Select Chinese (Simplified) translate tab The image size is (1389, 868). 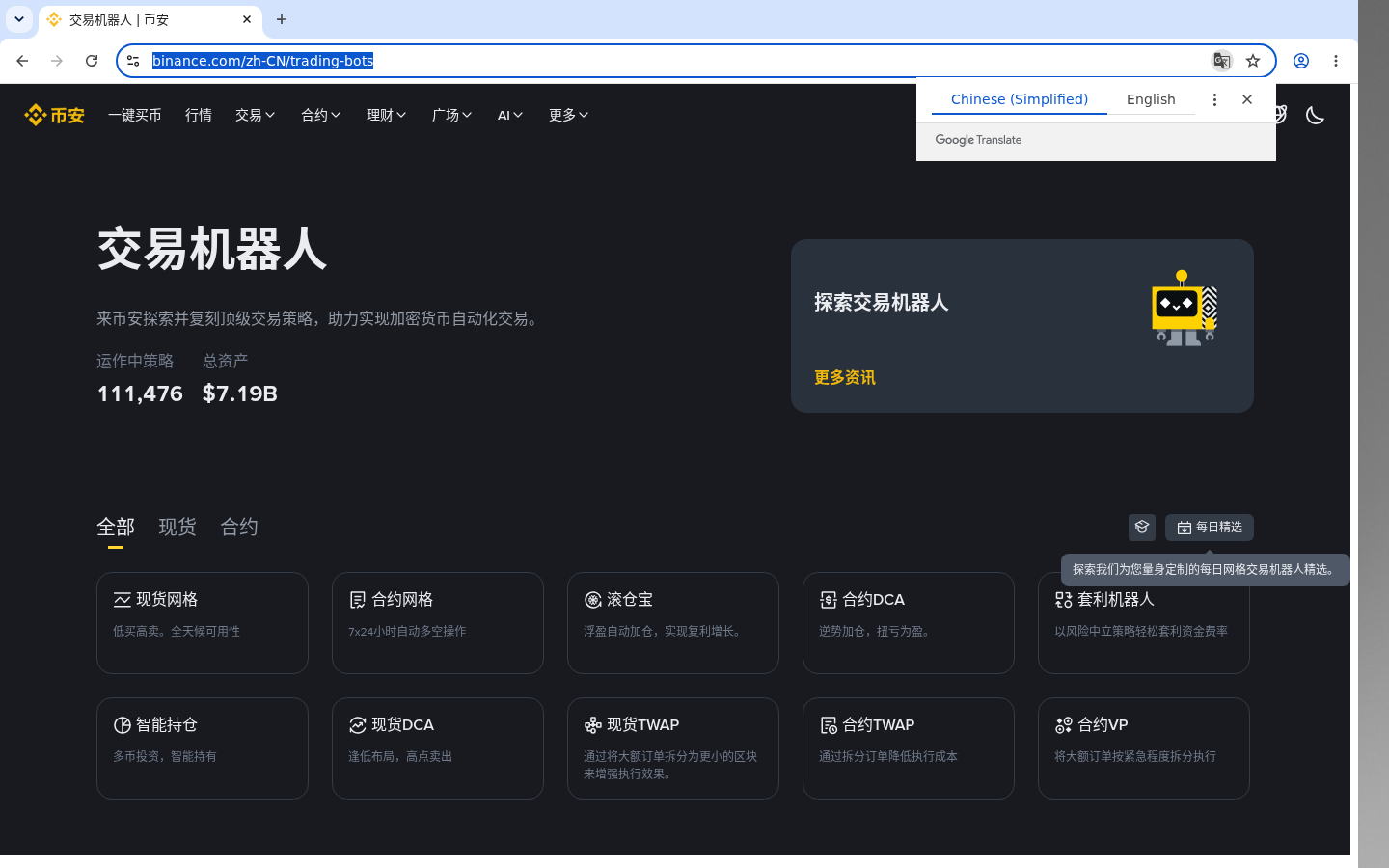pos(1020,99)
